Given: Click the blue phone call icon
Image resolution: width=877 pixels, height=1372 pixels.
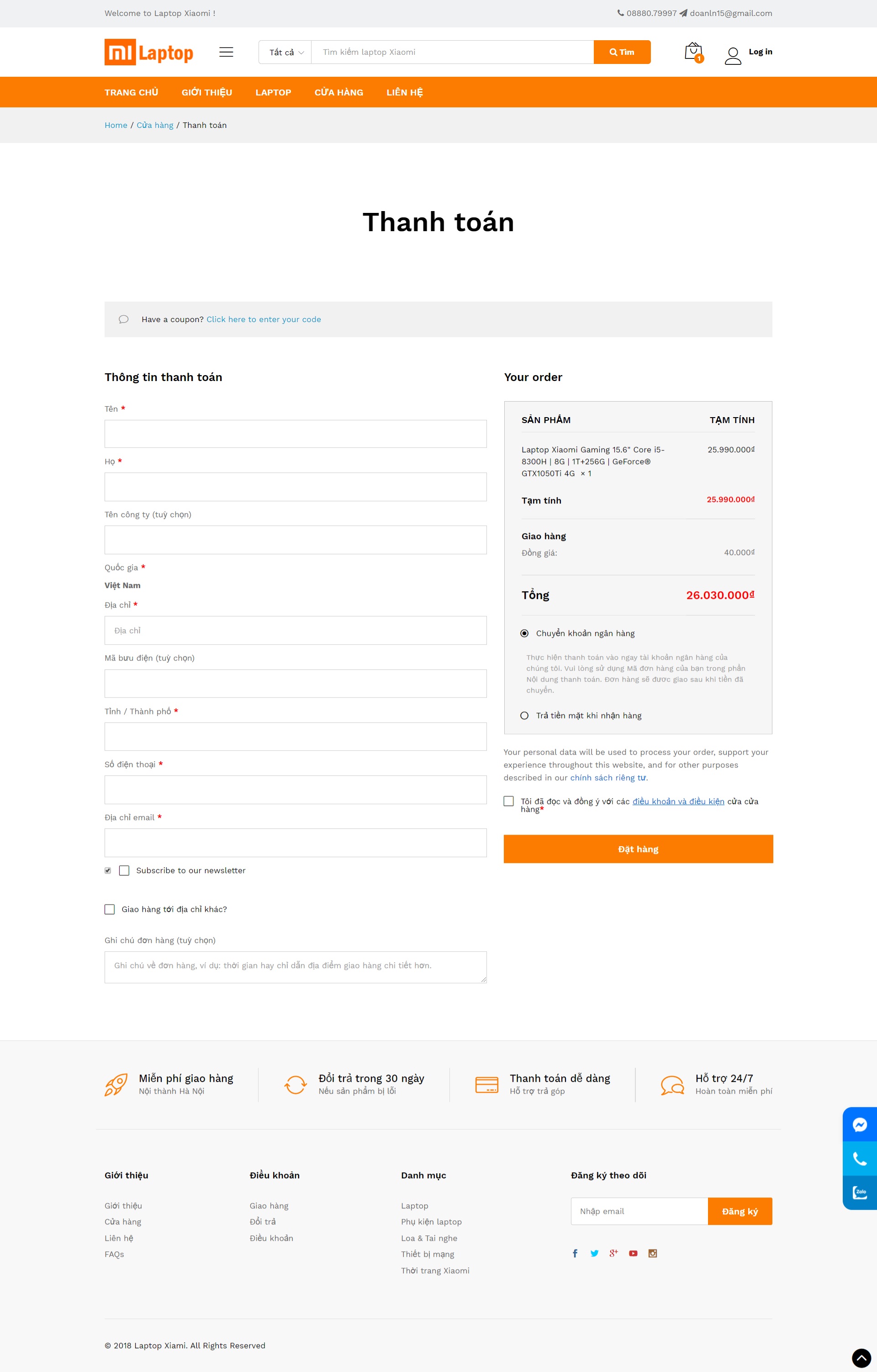Looking at the screenshot, I should (x=859, y=1158).
